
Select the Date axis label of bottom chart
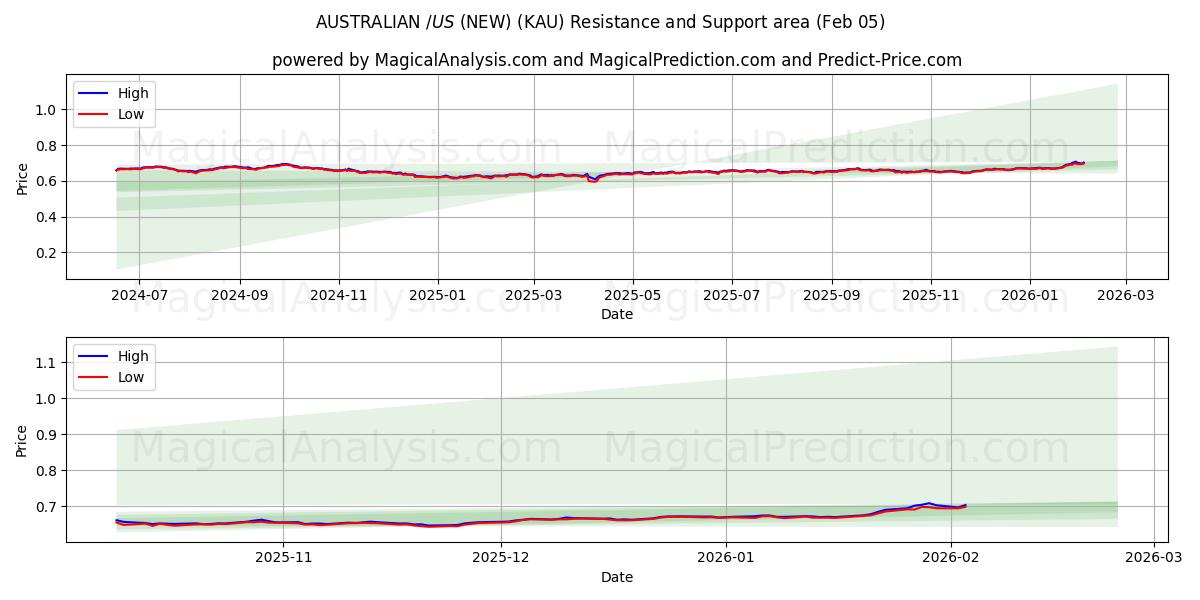tap(618, 577)
